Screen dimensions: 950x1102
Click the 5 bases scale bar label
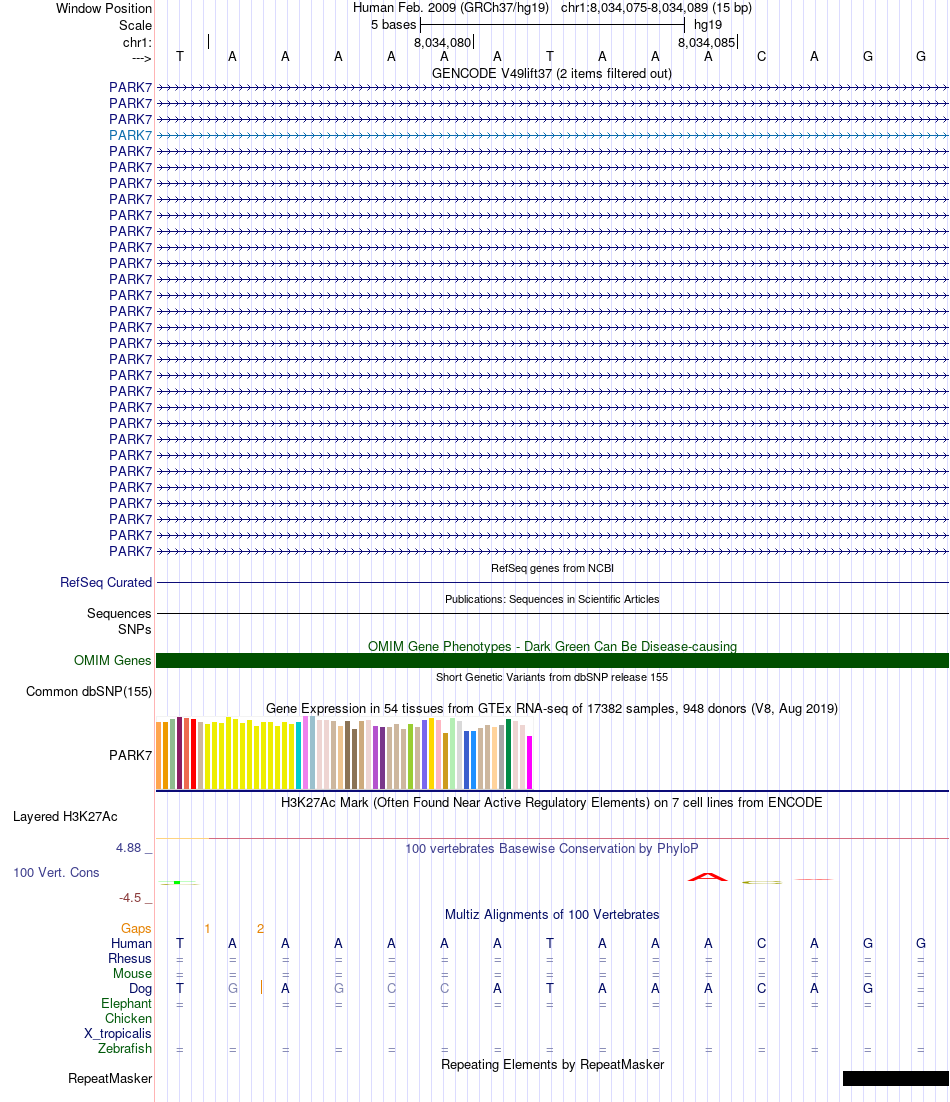tap(393, 25)
